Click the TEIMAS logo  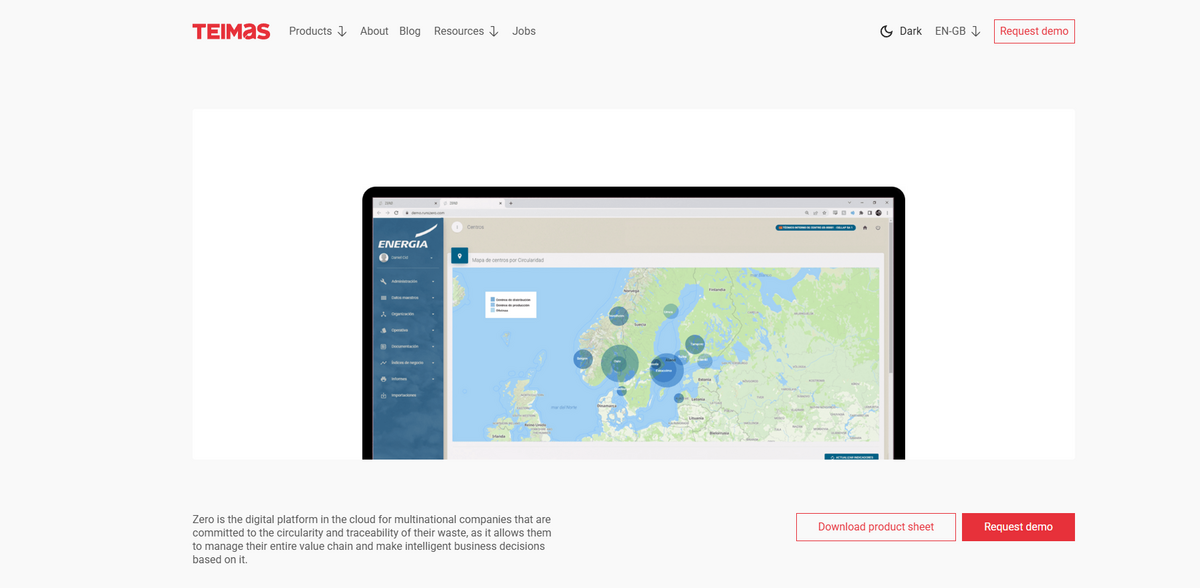click(231, 31)
